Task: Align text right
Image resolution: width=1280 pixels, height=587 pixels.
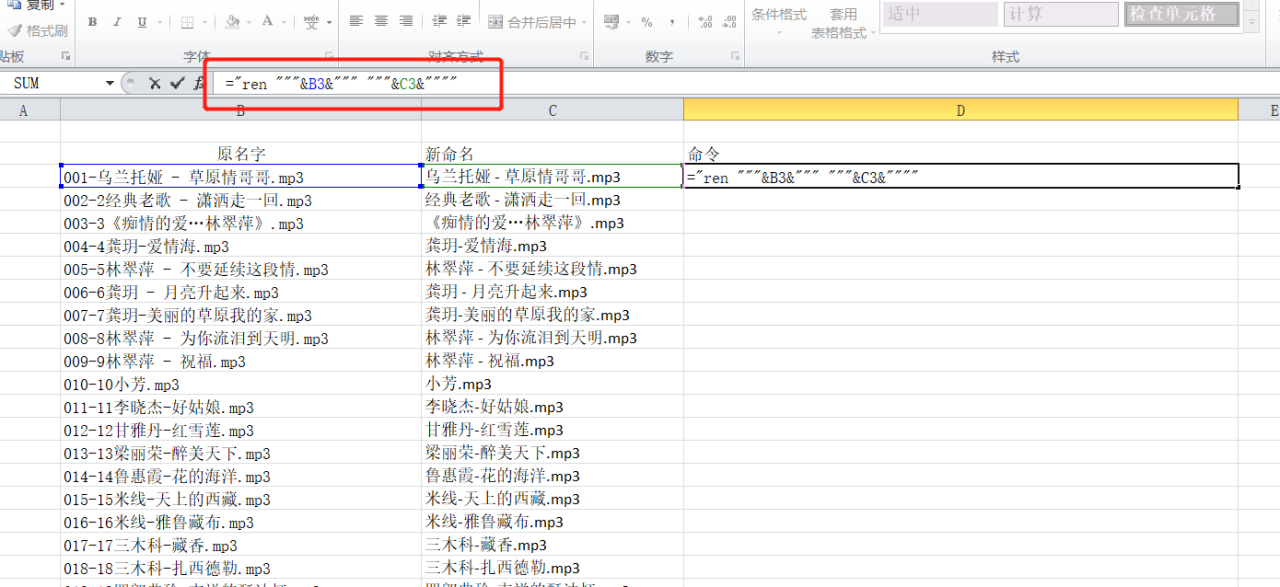Action: [x=405, y=21]
